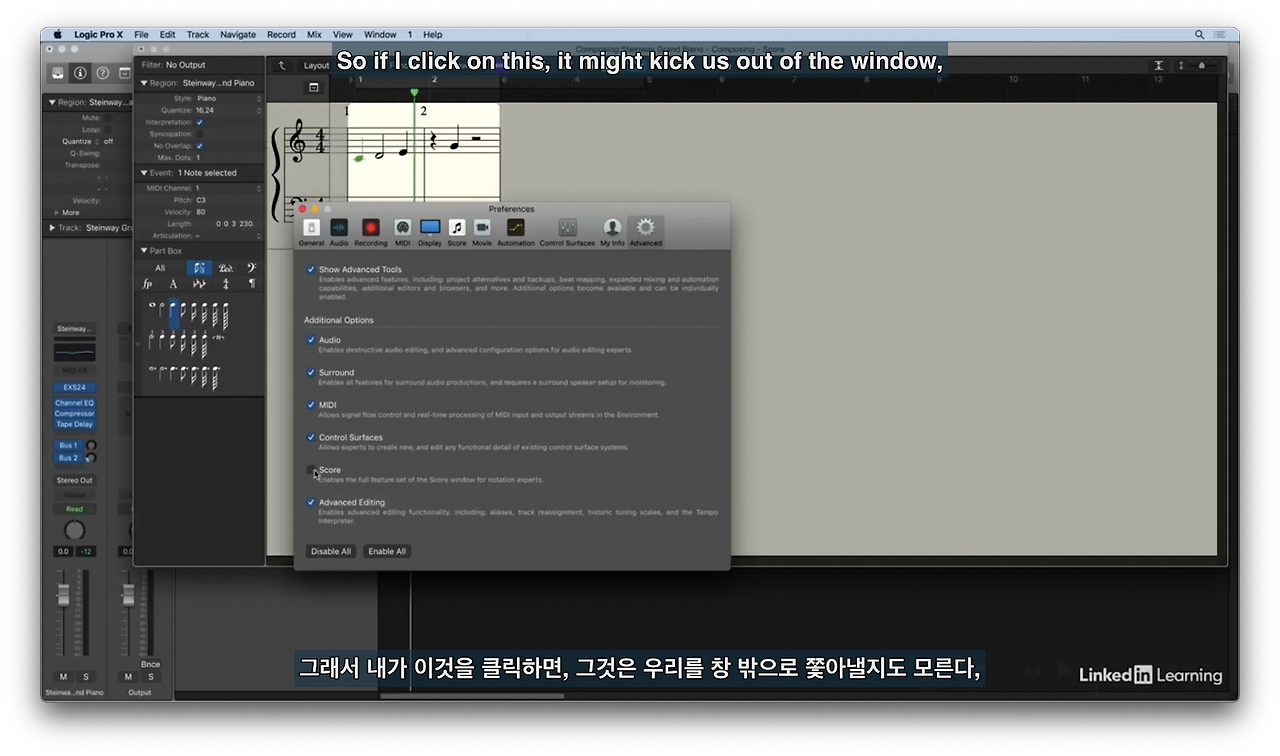This screenshot has width=1280, height=756.
Task: Collapse the Part Box section
Action: click(144, 251)
